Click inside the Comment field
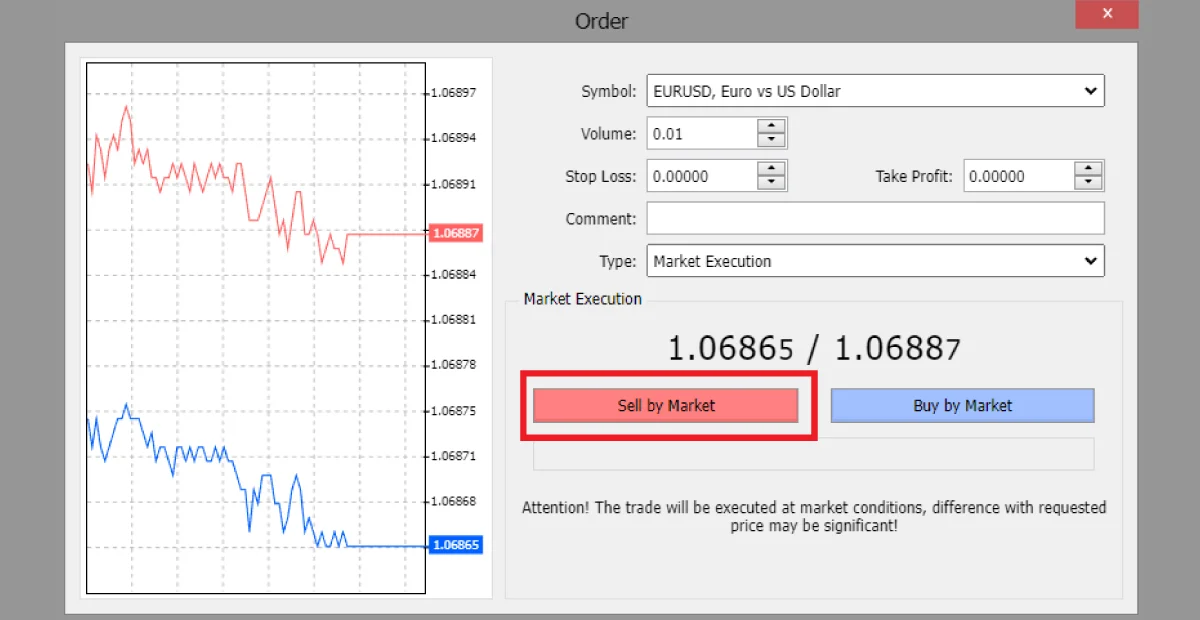Viewport: 1200px width, 620px height. (875, 218)
